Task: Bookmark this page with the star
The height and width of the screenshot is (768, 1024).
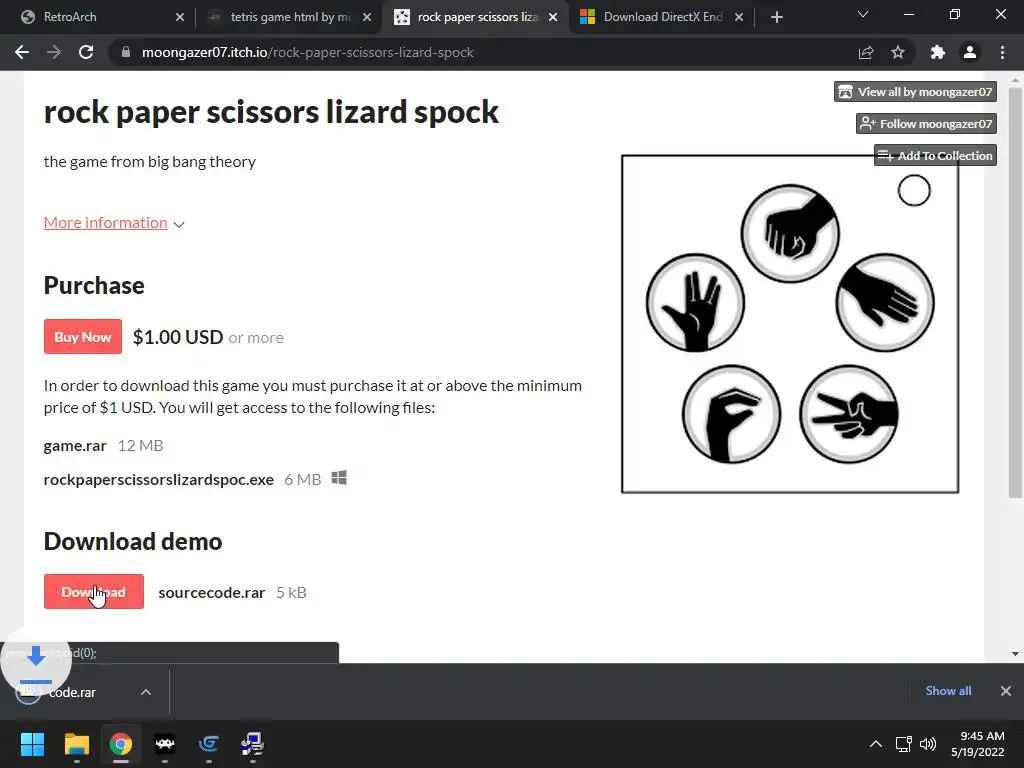Action: [898, 52]
